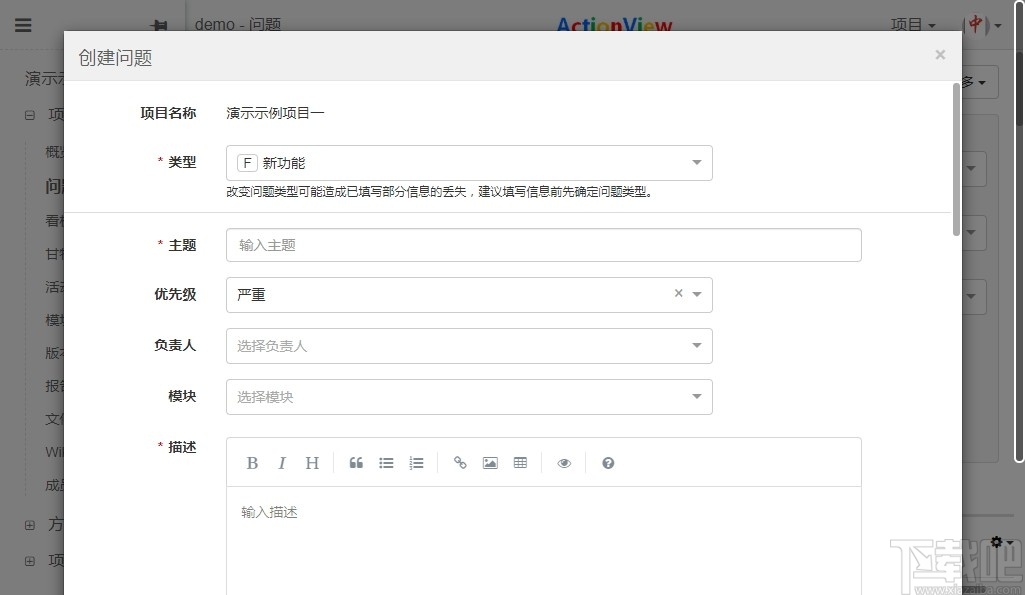Create an ordered list in the editor
This screenshot has width=1025, height=595.
[416, 462]
